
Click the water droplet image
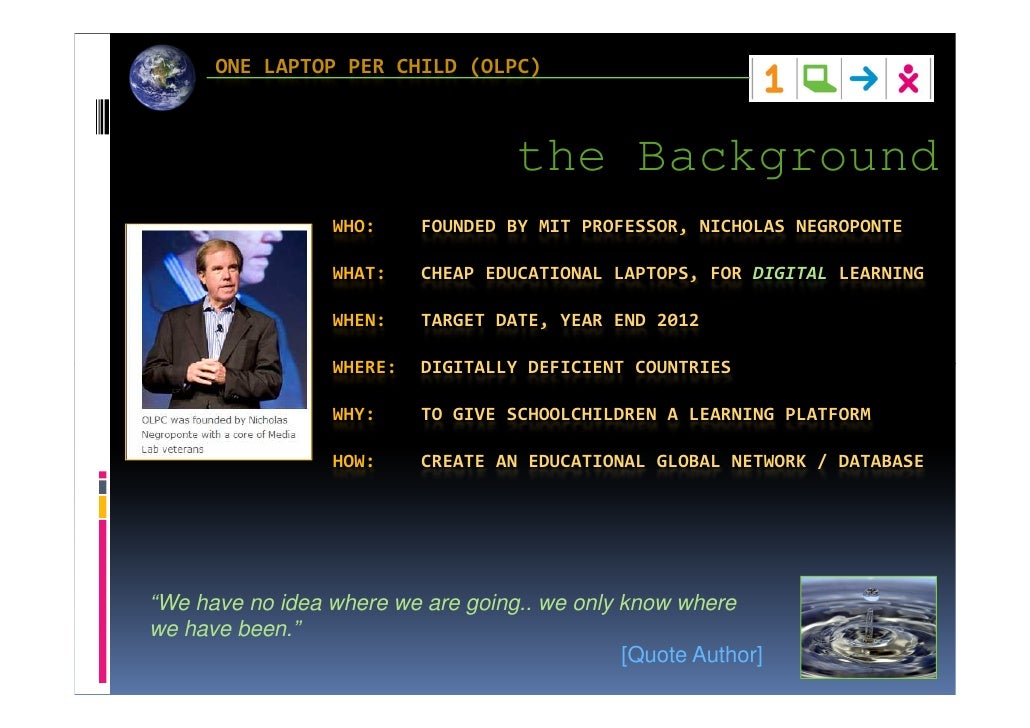click(x=868, y=627)
